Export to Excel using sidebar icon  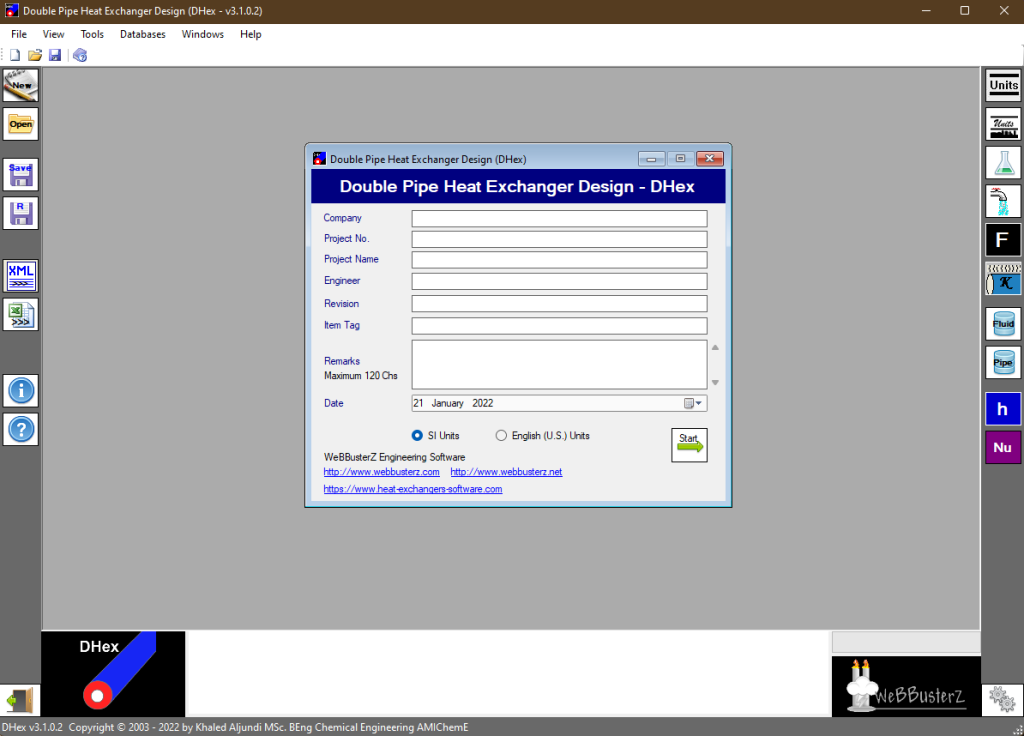coord(21,314)
